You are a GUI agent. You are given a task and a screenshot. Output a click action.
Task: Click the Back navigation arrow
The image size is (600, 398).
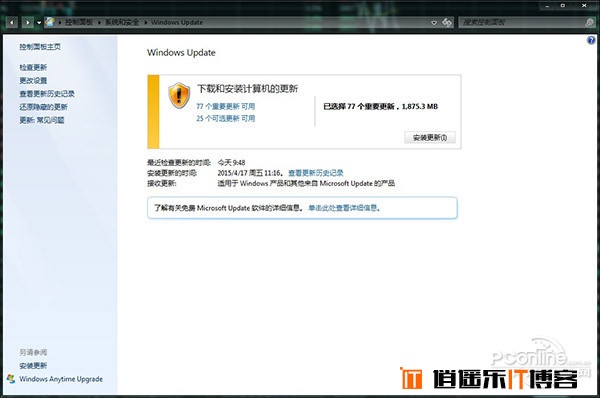pyautogui.click(x=12, y=23)
